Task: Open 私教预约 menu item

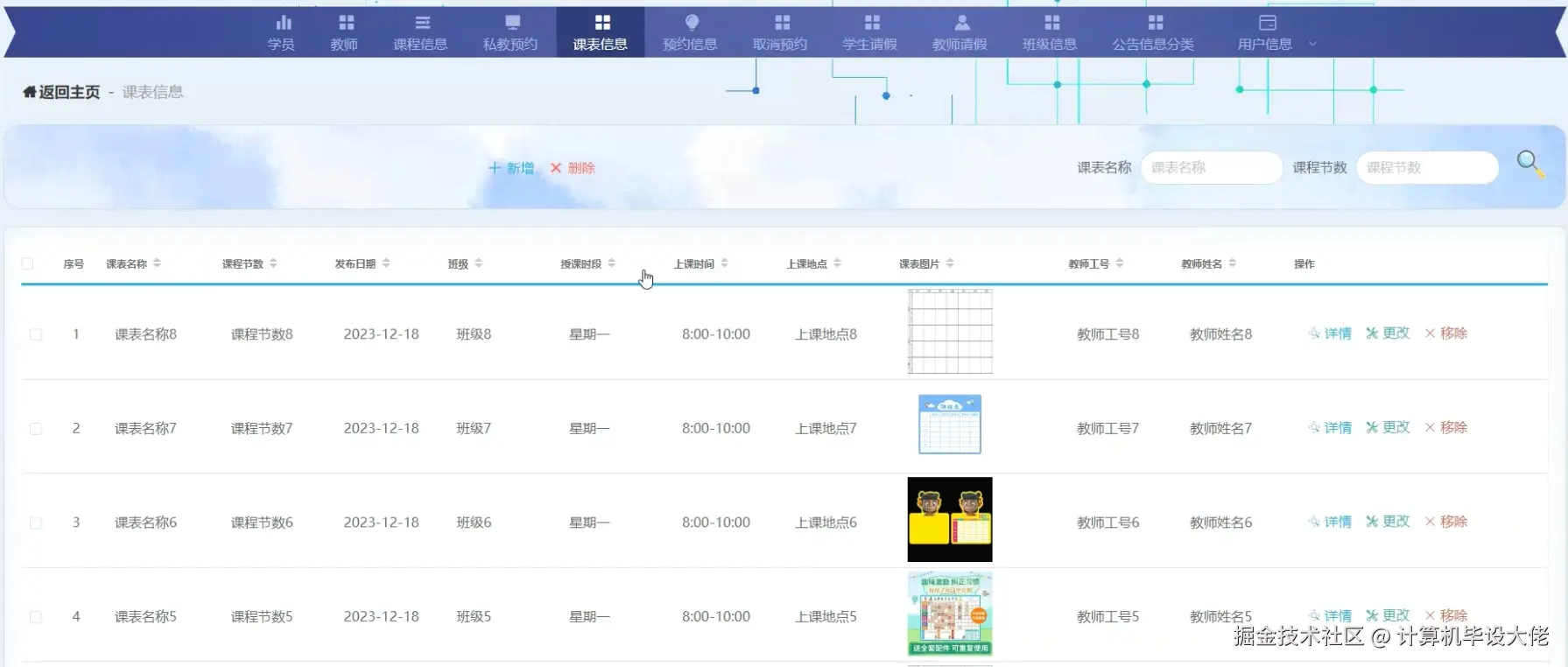Action: (510, 33)
